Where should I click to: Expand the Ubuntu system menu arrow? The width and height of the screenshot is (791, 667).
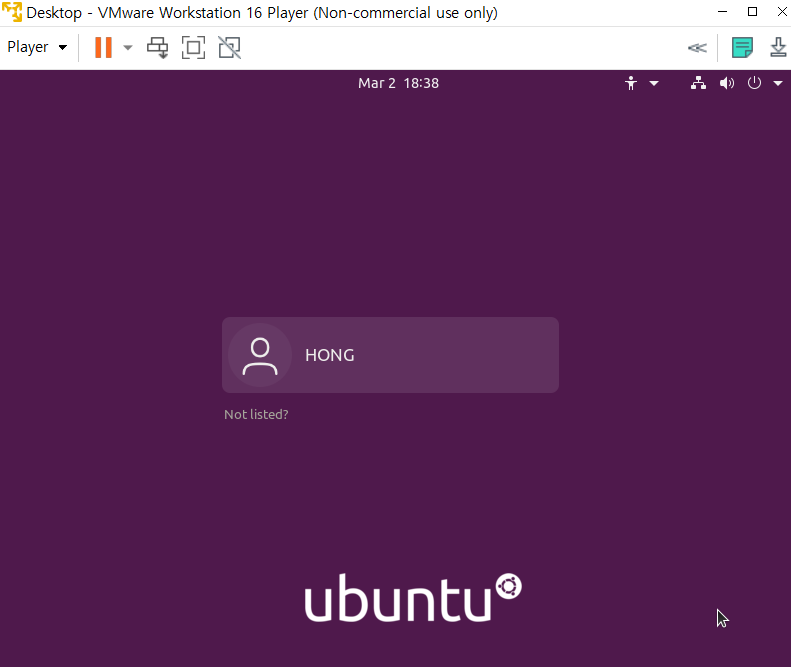click(778, 83)
